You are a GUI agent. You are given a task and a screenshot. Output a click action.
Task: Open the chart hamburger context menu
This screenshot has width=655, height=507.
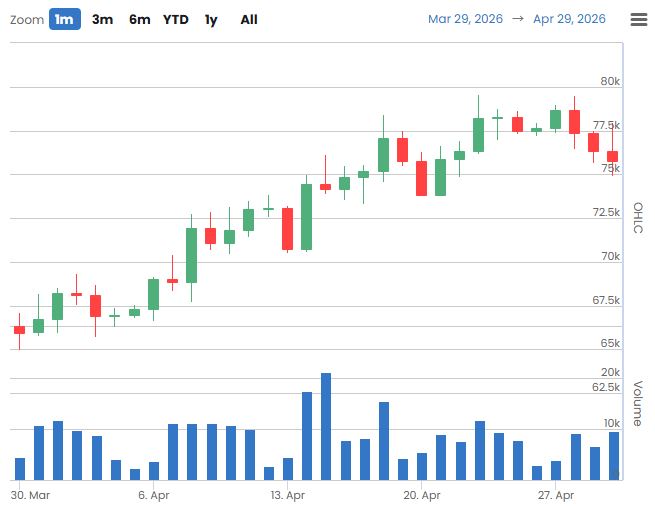(638, 19)
